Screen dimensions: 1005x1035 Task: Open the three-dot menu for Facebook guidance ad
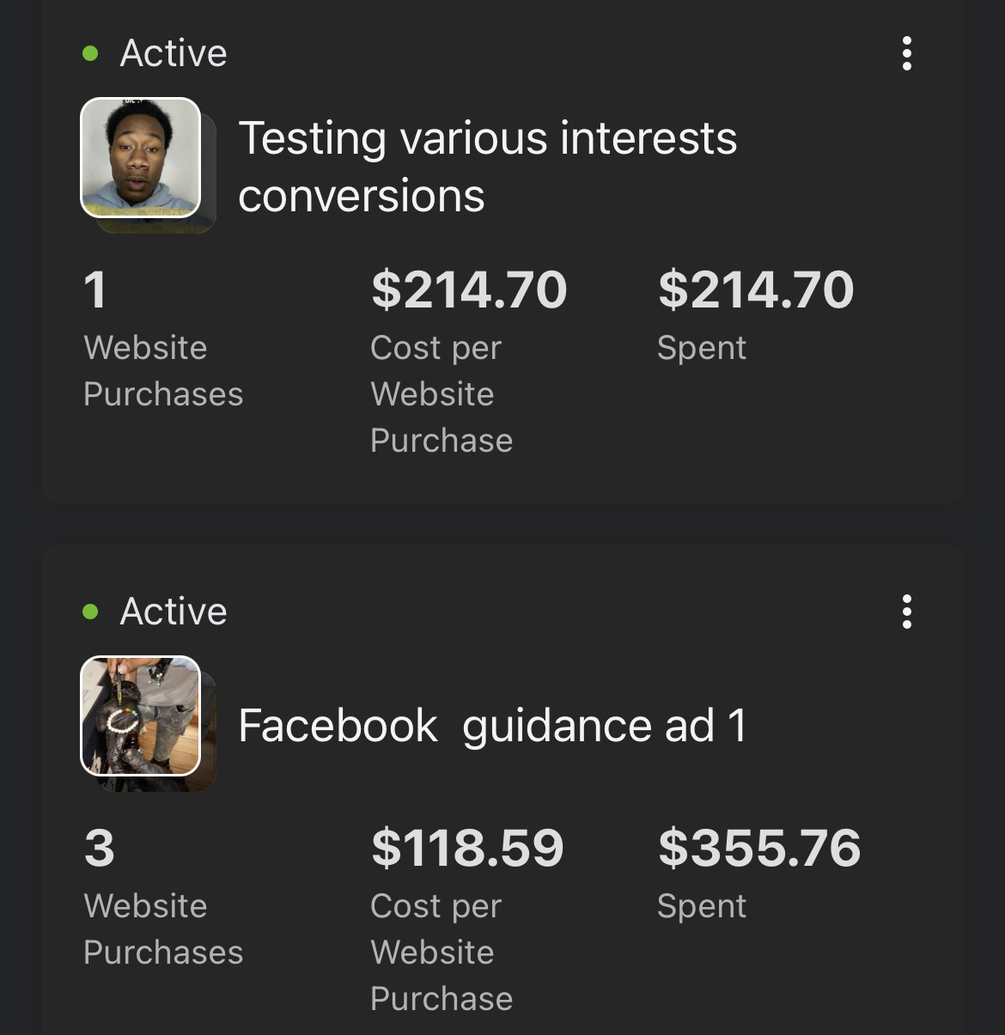tap(906, 611)
